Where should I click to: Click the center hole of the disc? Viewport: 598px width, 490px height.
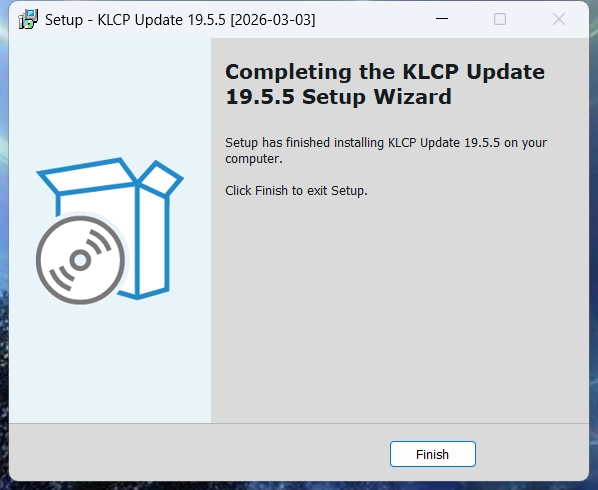tap(80, 260)
